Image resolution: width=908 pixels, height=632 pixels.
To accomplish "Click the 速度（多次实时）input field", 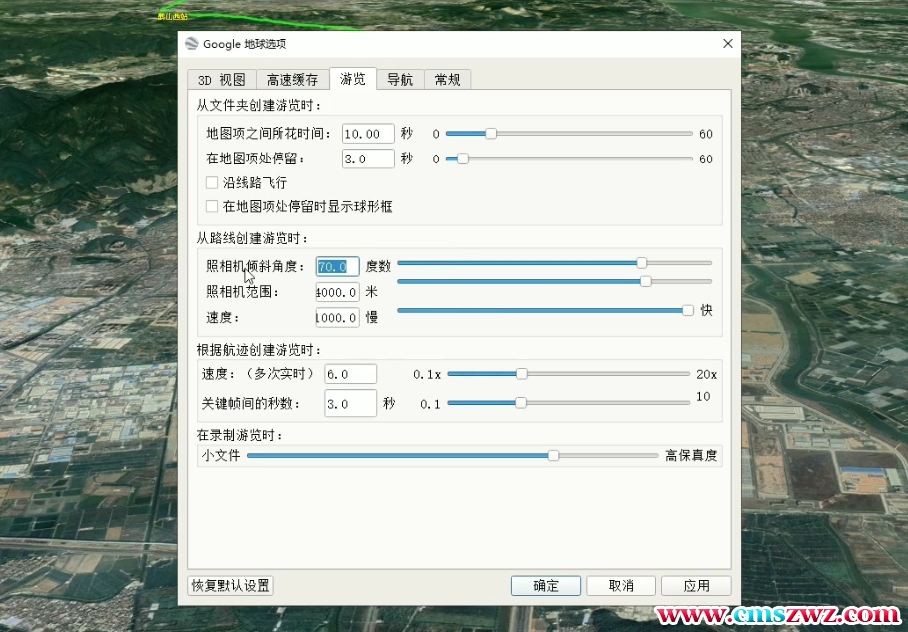I will point(350,374).
